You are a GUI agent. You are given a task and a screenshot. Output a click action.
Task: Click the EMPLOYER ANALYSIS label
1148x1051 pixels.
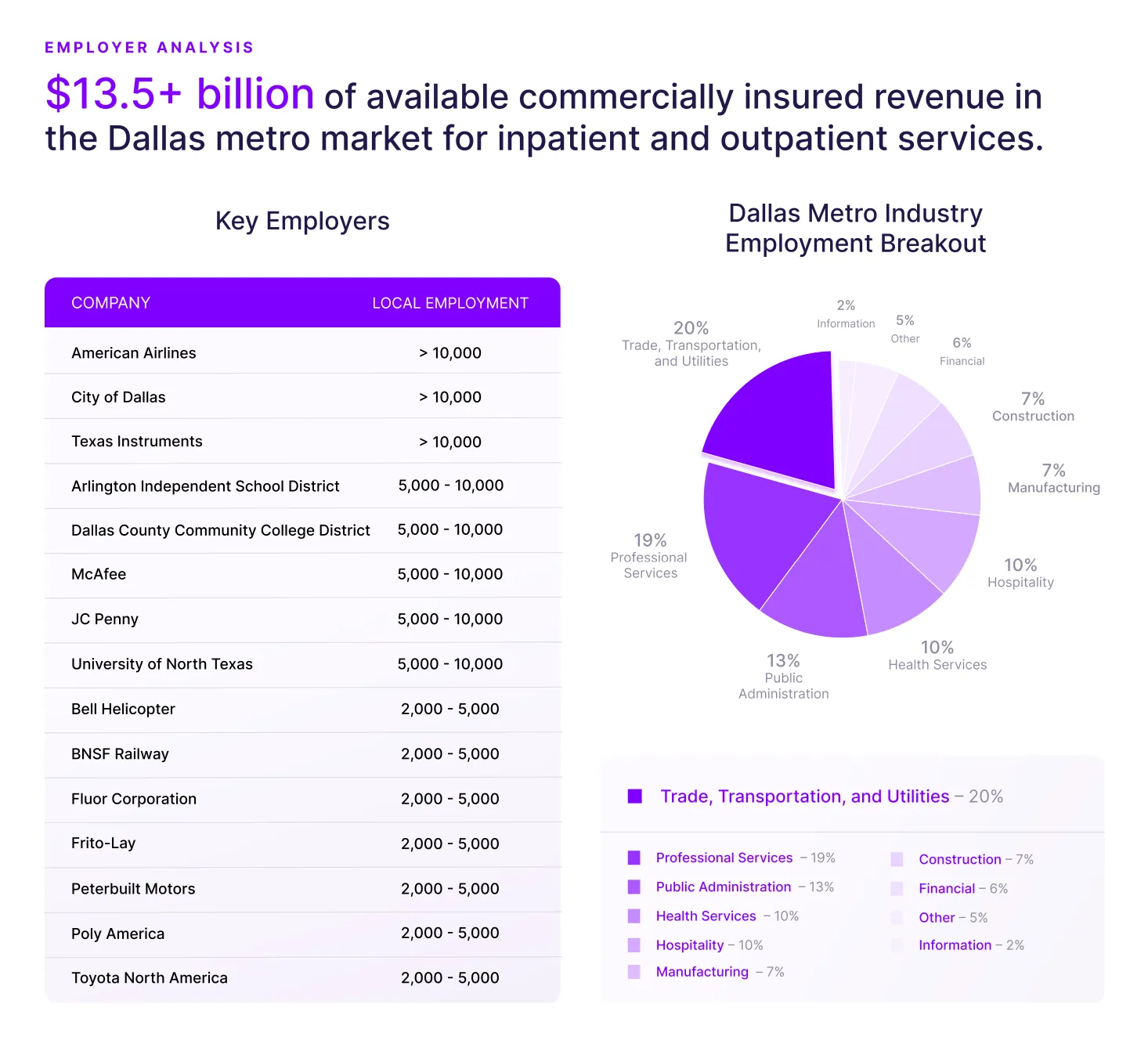(x=149, y=47)
